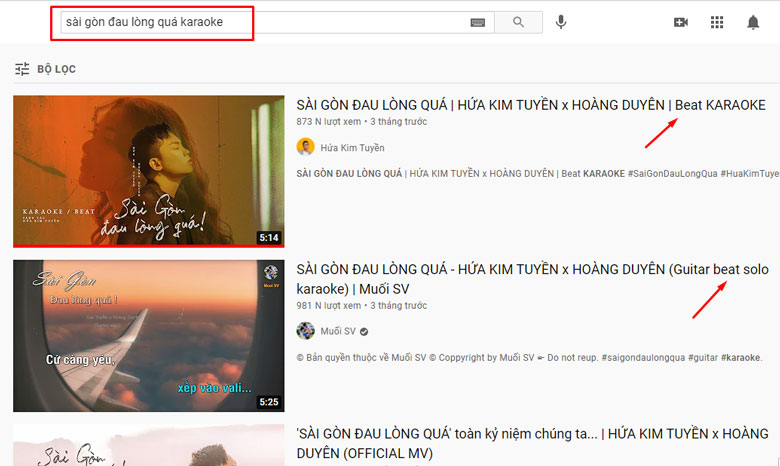Open the Muối SV channel name
The height and width of the screenshot is (466, 780).
coord(338,331)
